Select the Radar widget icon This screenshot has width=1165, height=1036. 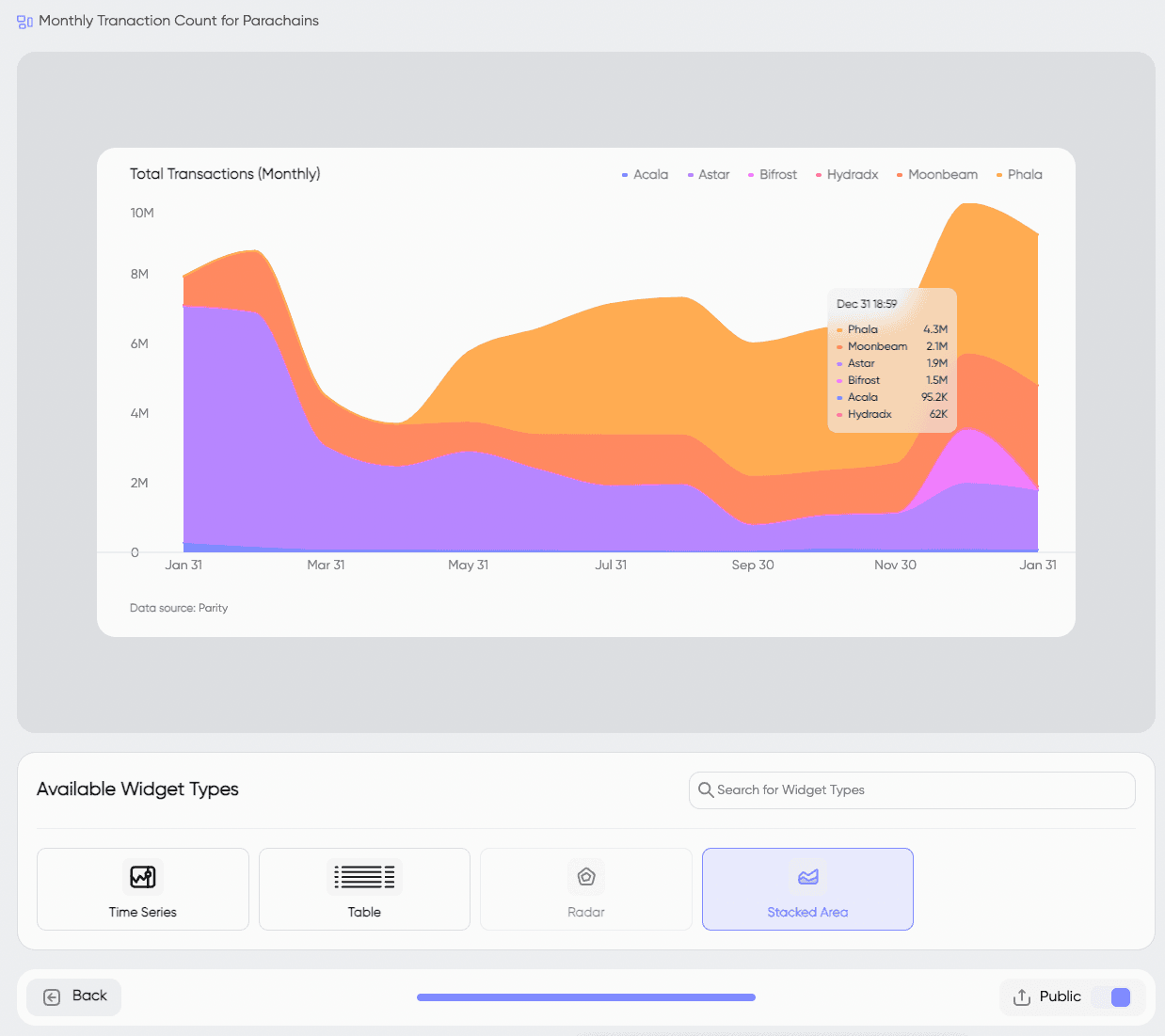point(585,876)
